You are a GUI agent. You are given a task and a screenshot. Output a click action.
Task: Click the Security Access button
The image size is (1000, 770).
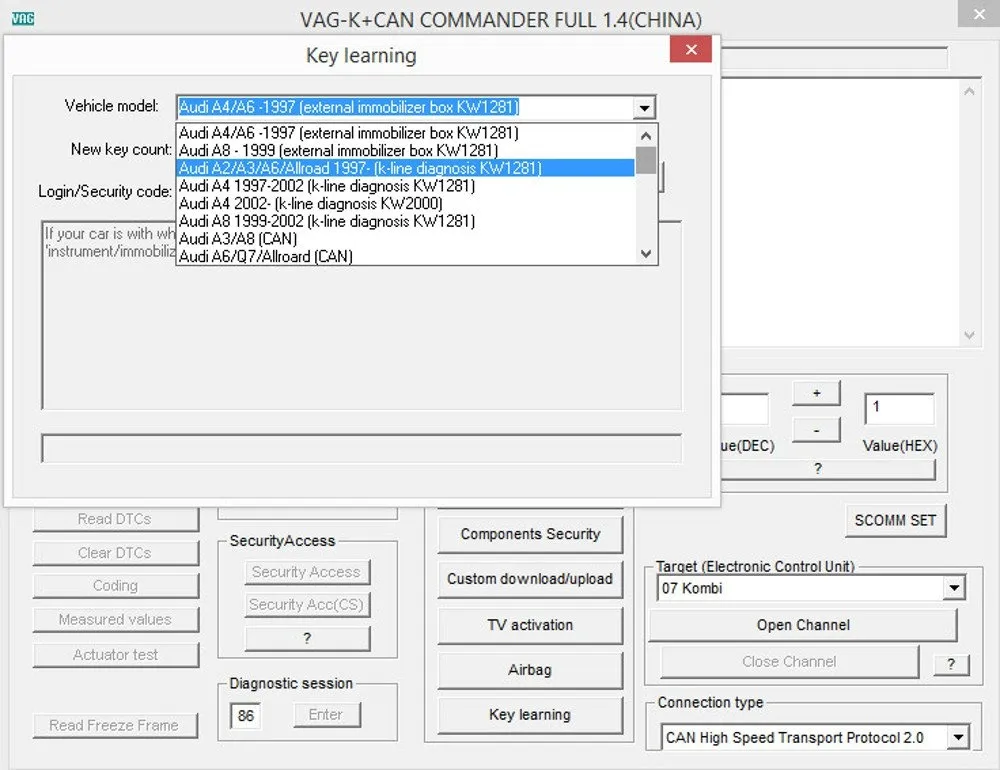point(307,572)
